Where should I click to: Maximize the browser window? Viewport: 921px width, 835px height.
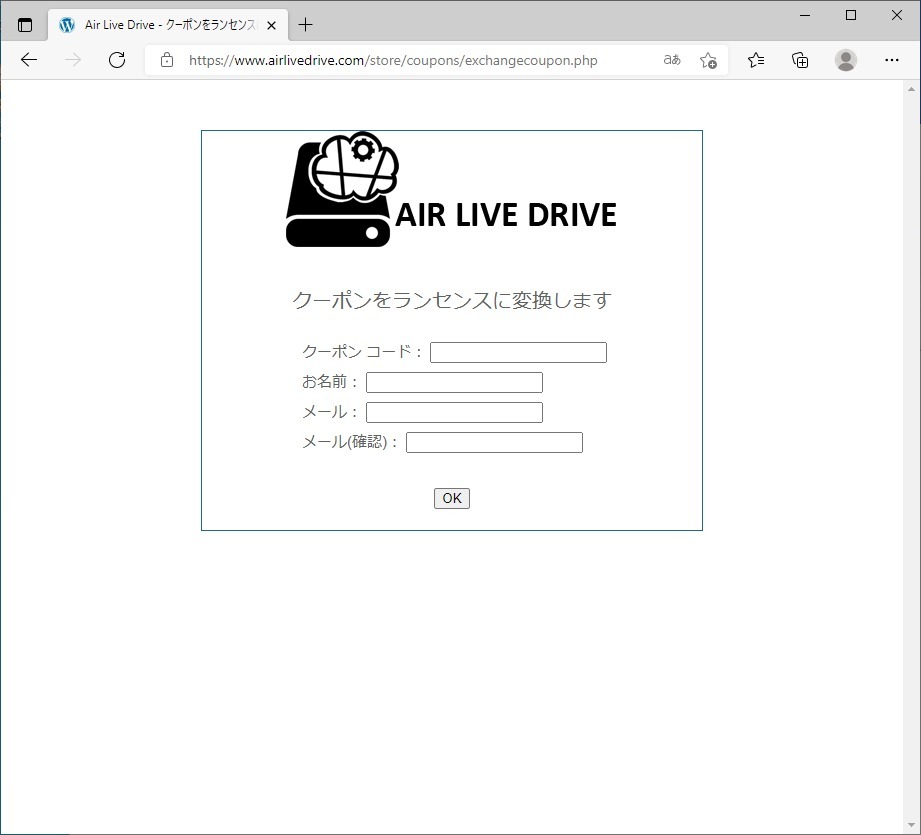[851, 16]
